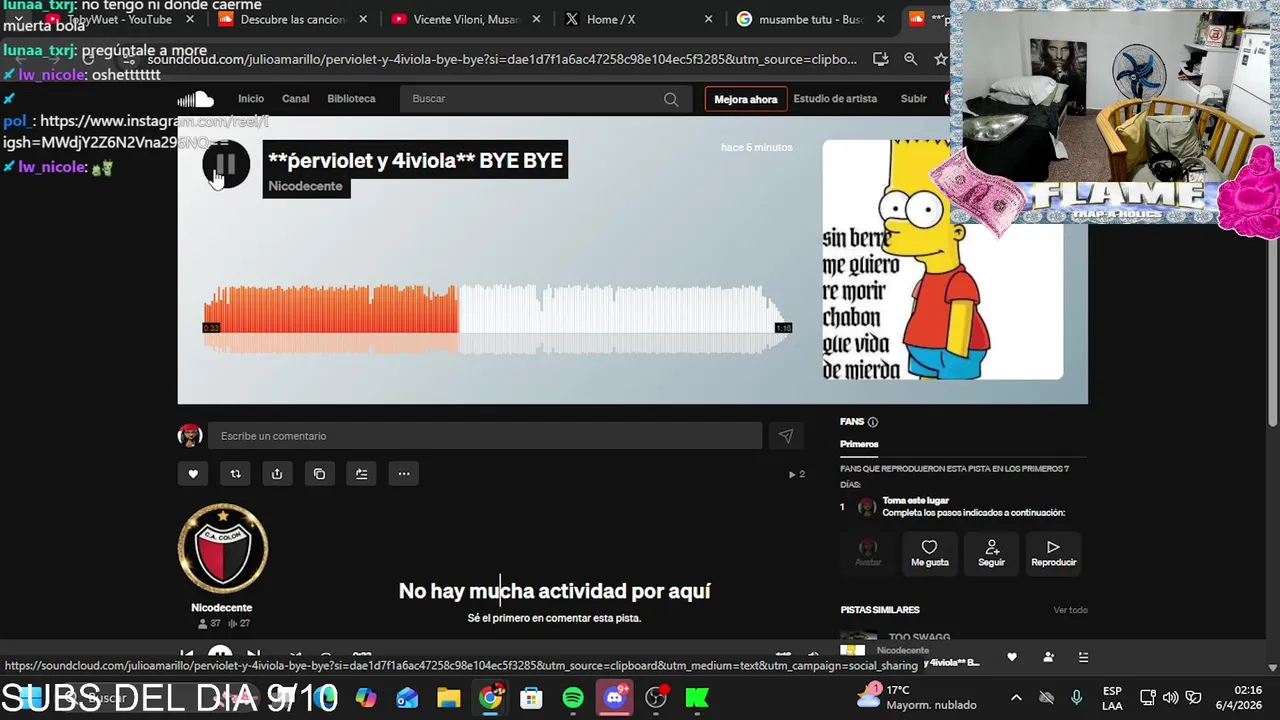Follow artist from the bottom player bar
The width and height of the screenshot is (1280, 720).
tap(1048, 657)
